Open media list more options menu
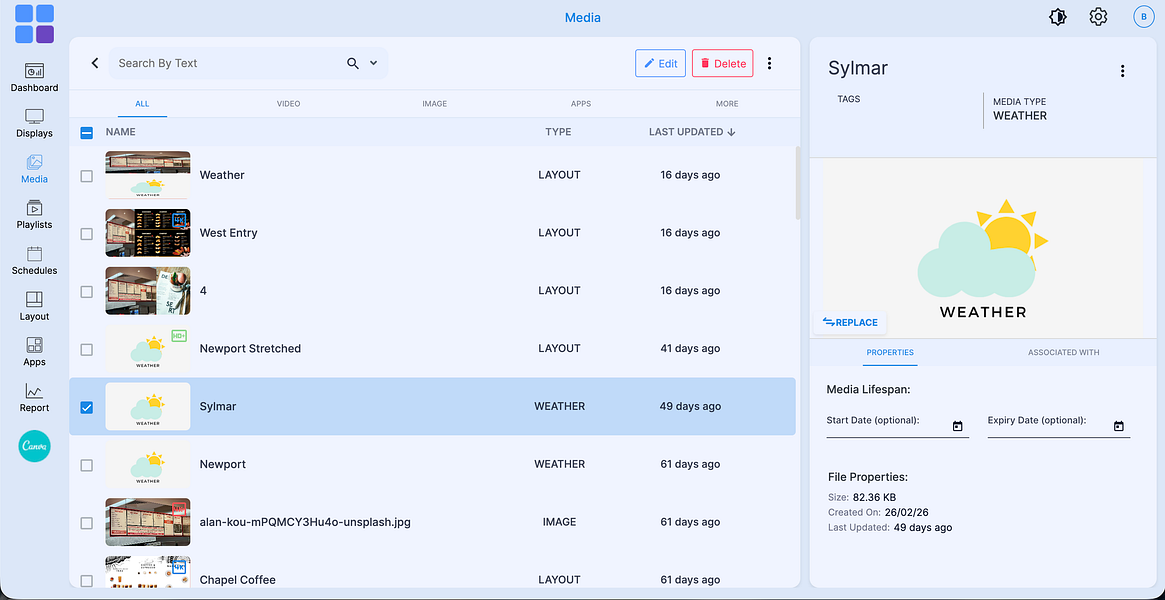This screenshot has height=600, width=1165. pos(769,63)
